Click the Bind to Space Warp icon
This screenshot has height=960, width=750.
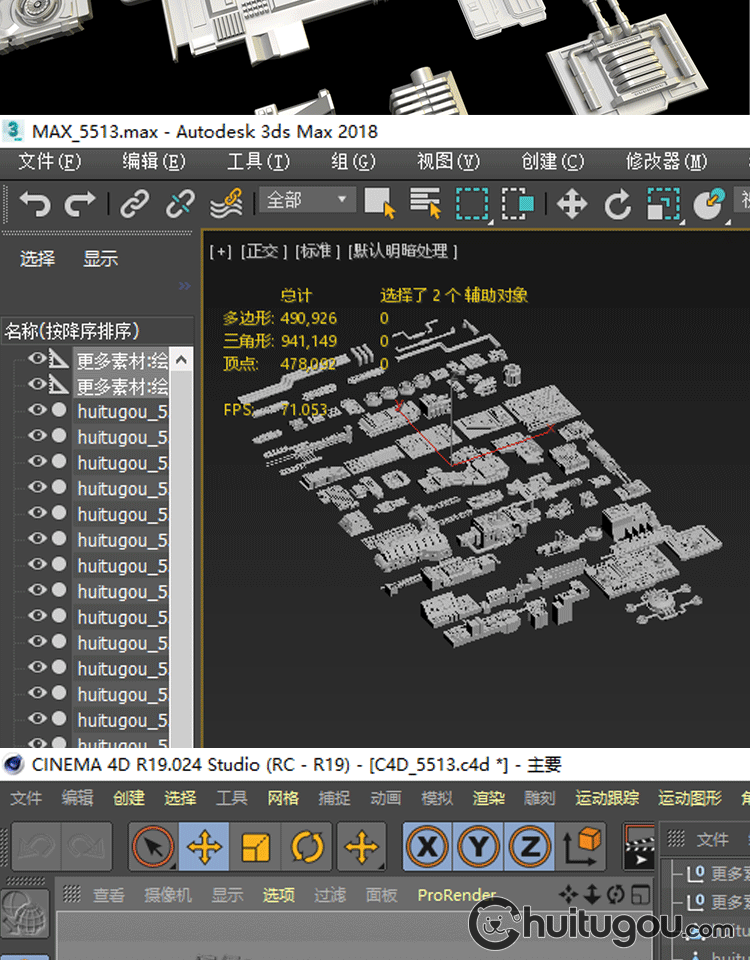[x=226, y=204]
